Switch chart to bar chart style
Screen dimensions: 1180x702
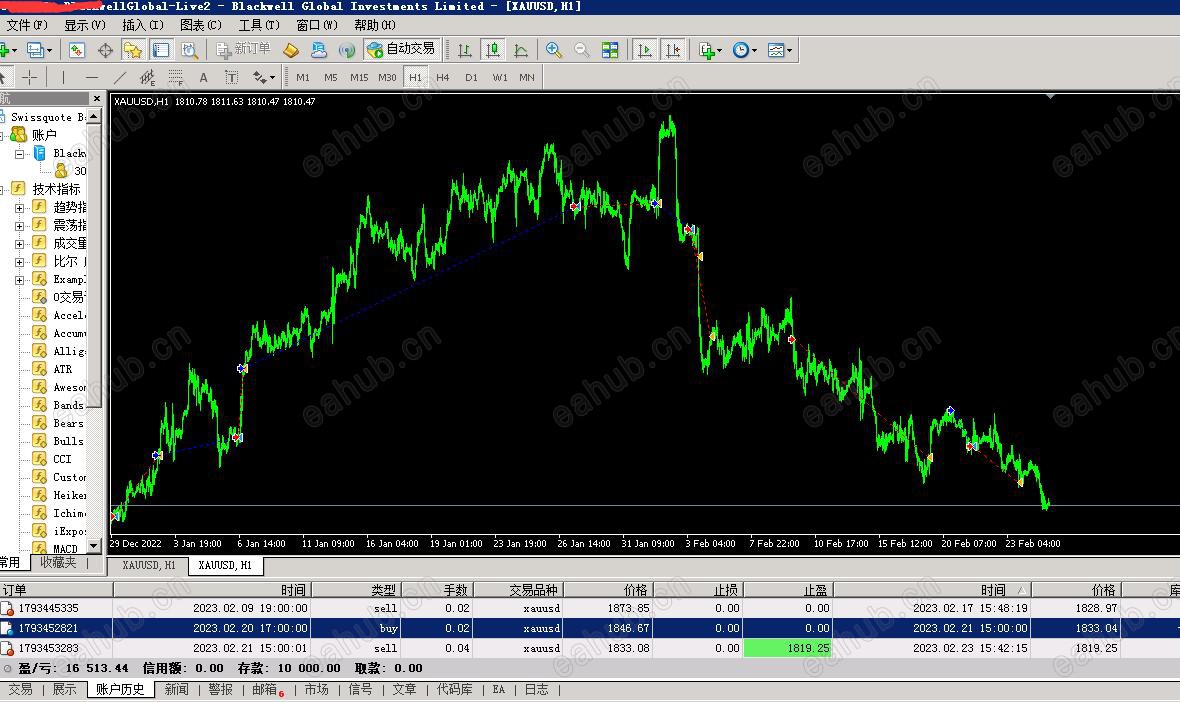click(464, 50)
